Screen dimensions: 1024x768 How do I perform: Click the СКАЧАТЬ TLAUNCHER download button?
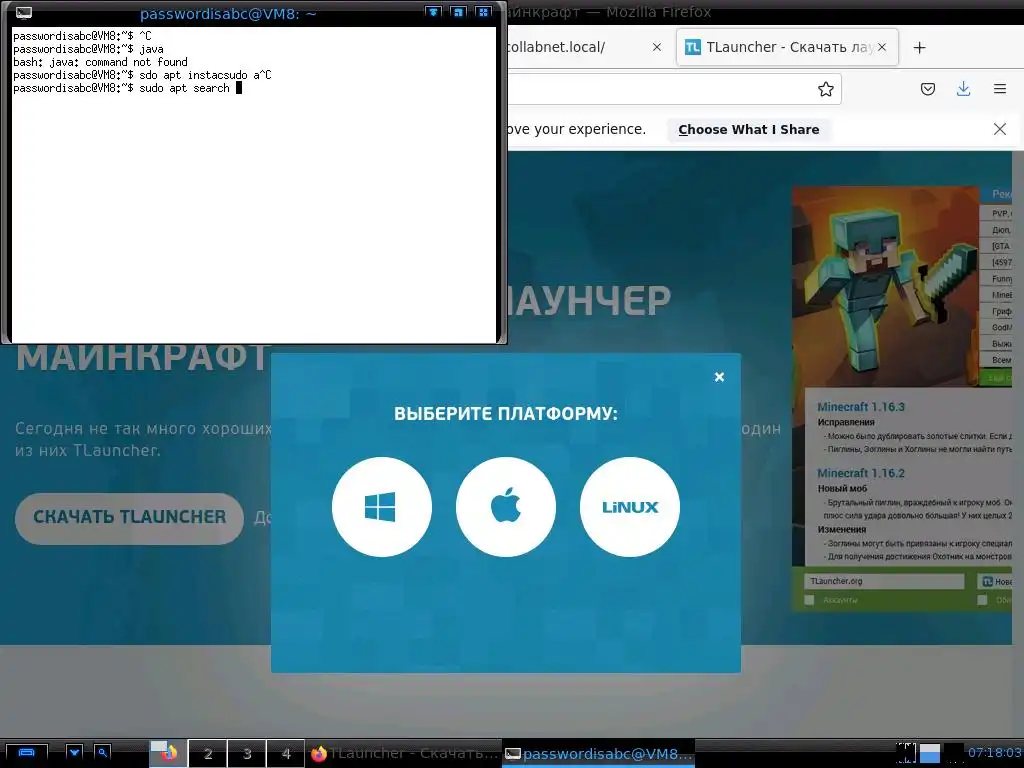[x=129, y=517]
